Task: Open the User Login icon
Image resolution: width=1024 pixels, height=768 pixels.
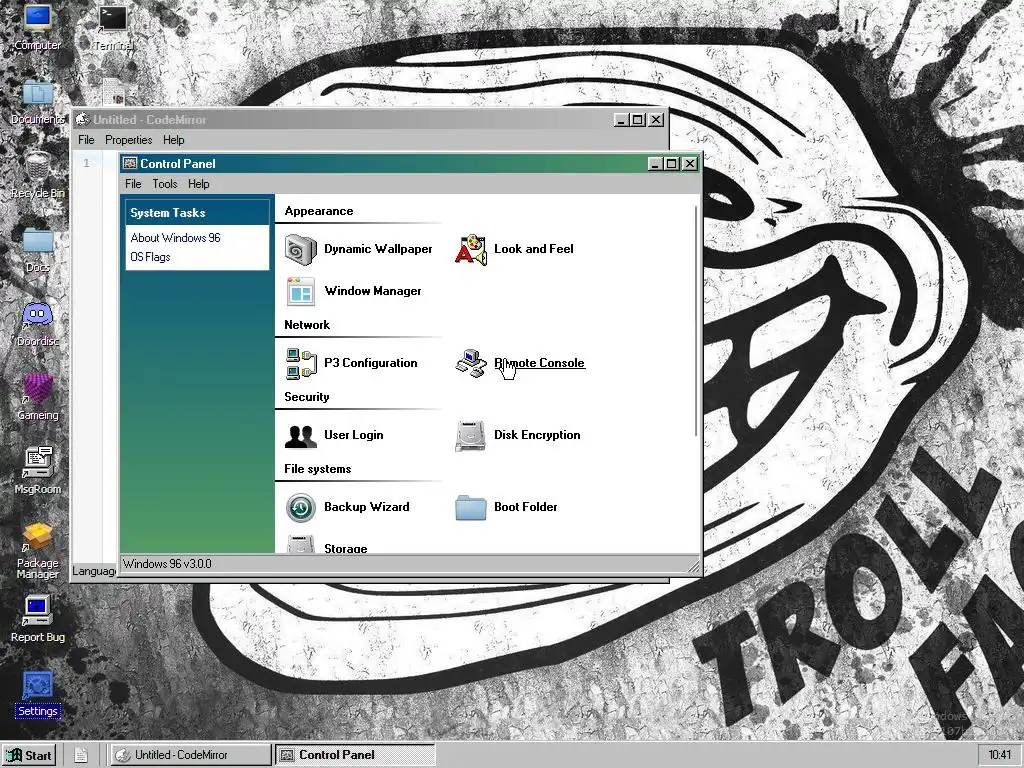Action: click(x=300, y=436)
